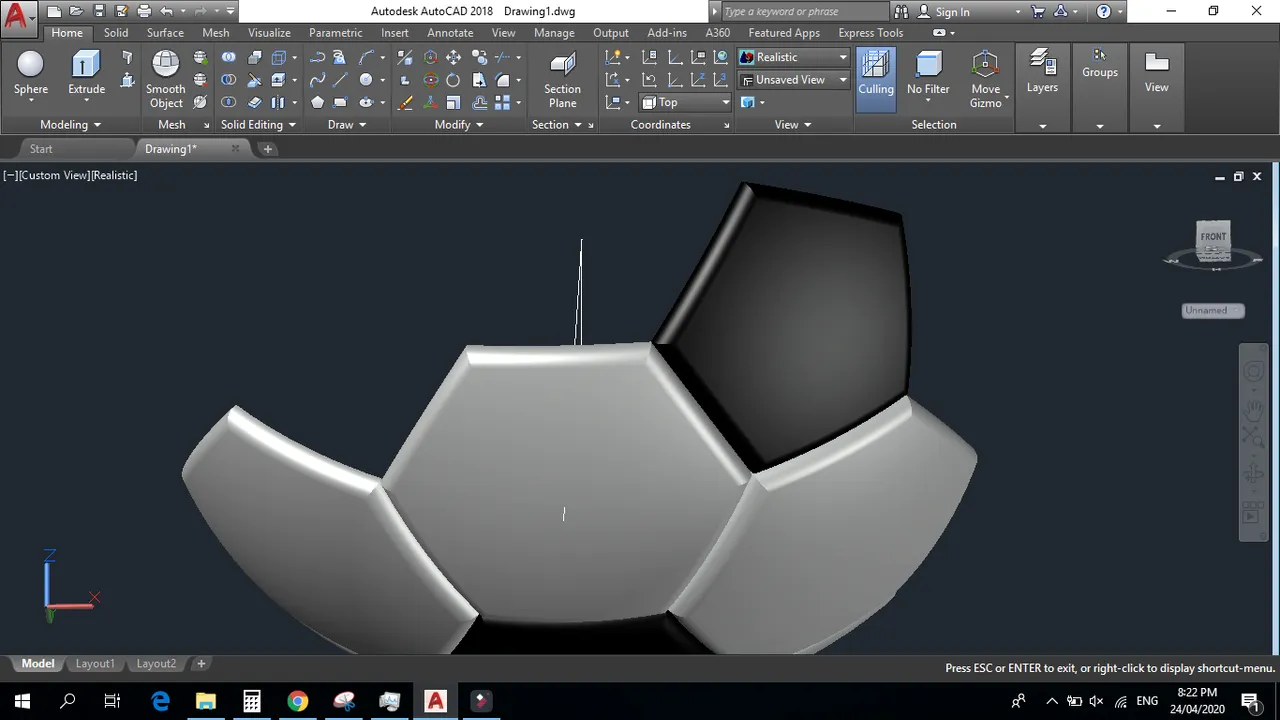Click the Rotate tool in Modify
The width and height of the screenshot is (1280, 720).
coord(454,80)
